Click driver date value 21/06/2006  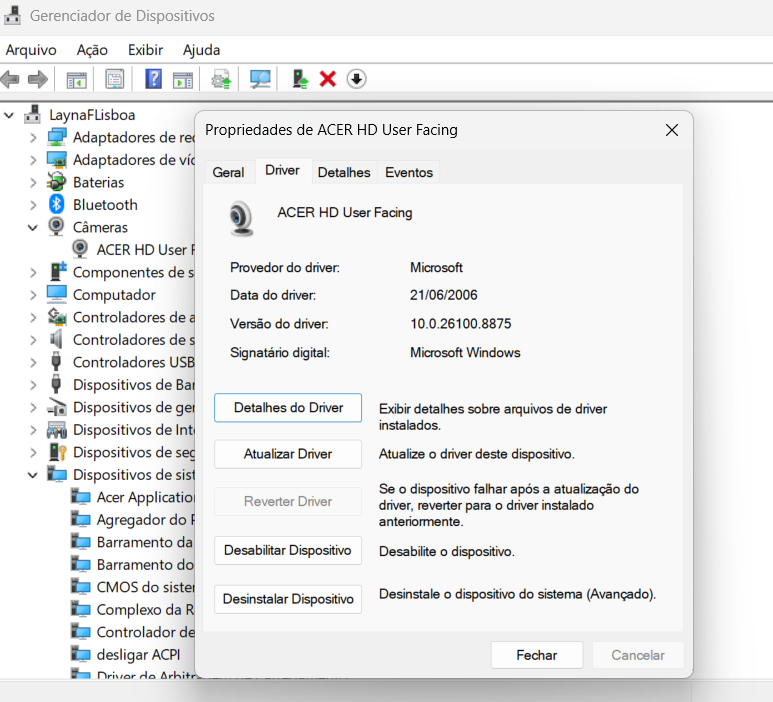[x=444, y=295]
